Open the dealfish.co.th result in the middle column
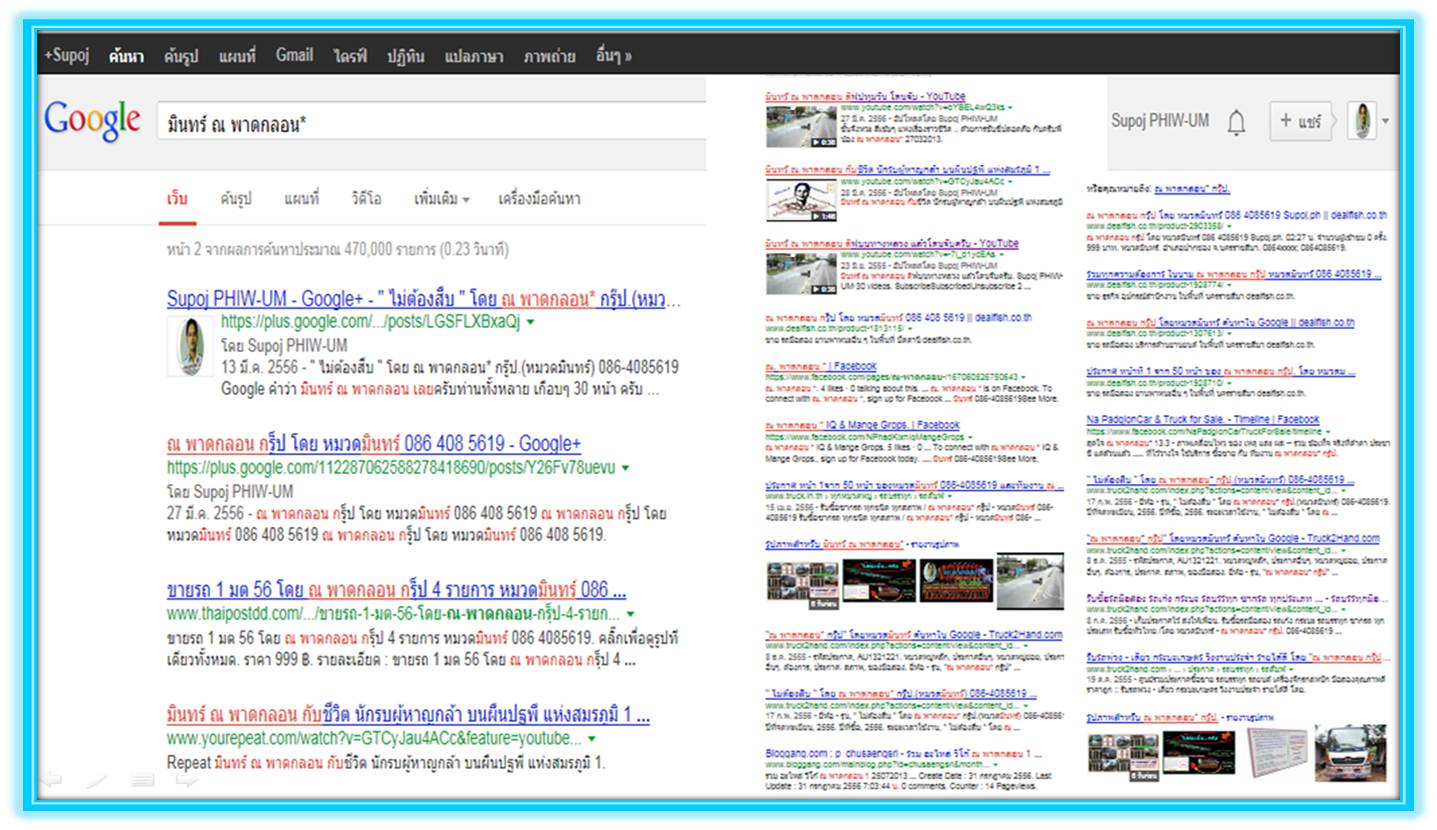This screenshot has height=830, width=1437. coord(898,318)
